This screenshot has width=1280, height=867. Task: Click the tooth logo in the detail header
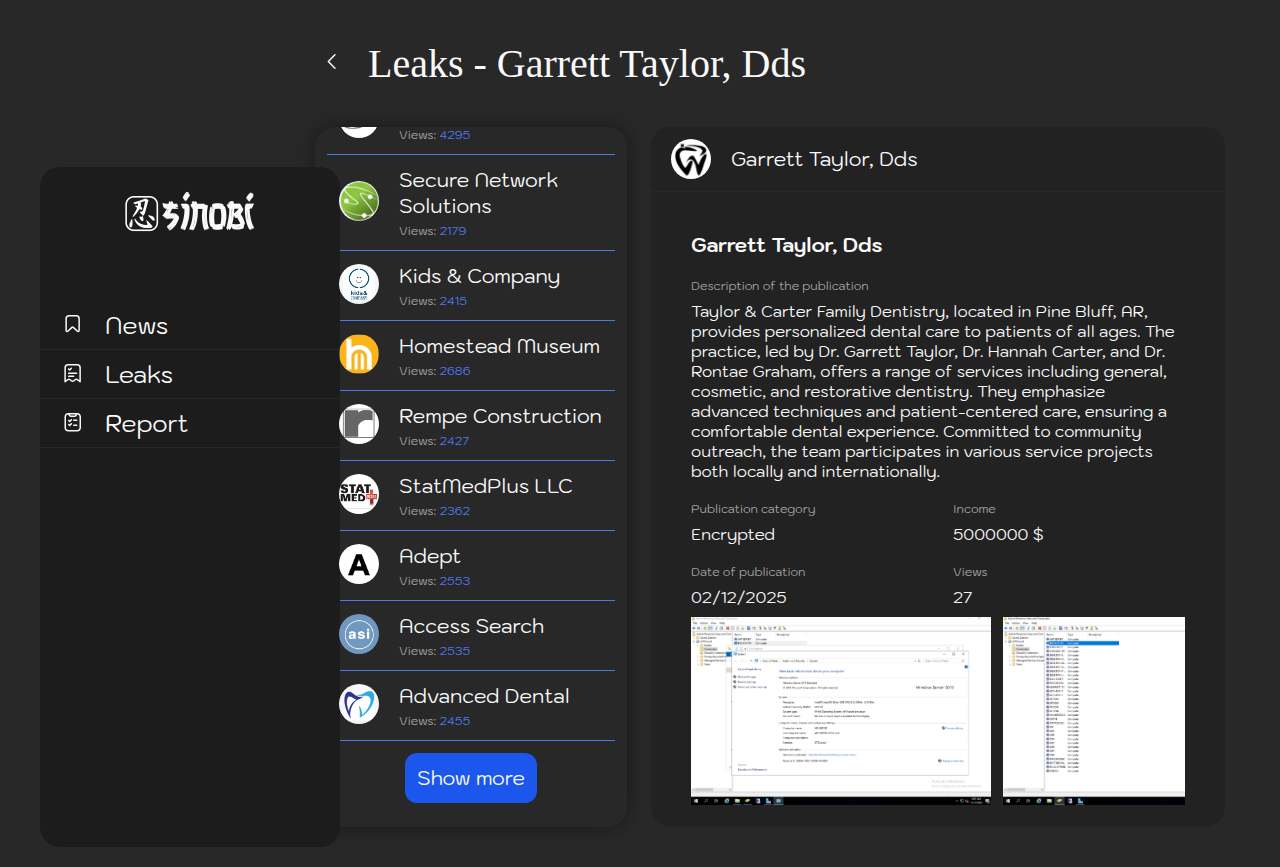coord(691,159)
